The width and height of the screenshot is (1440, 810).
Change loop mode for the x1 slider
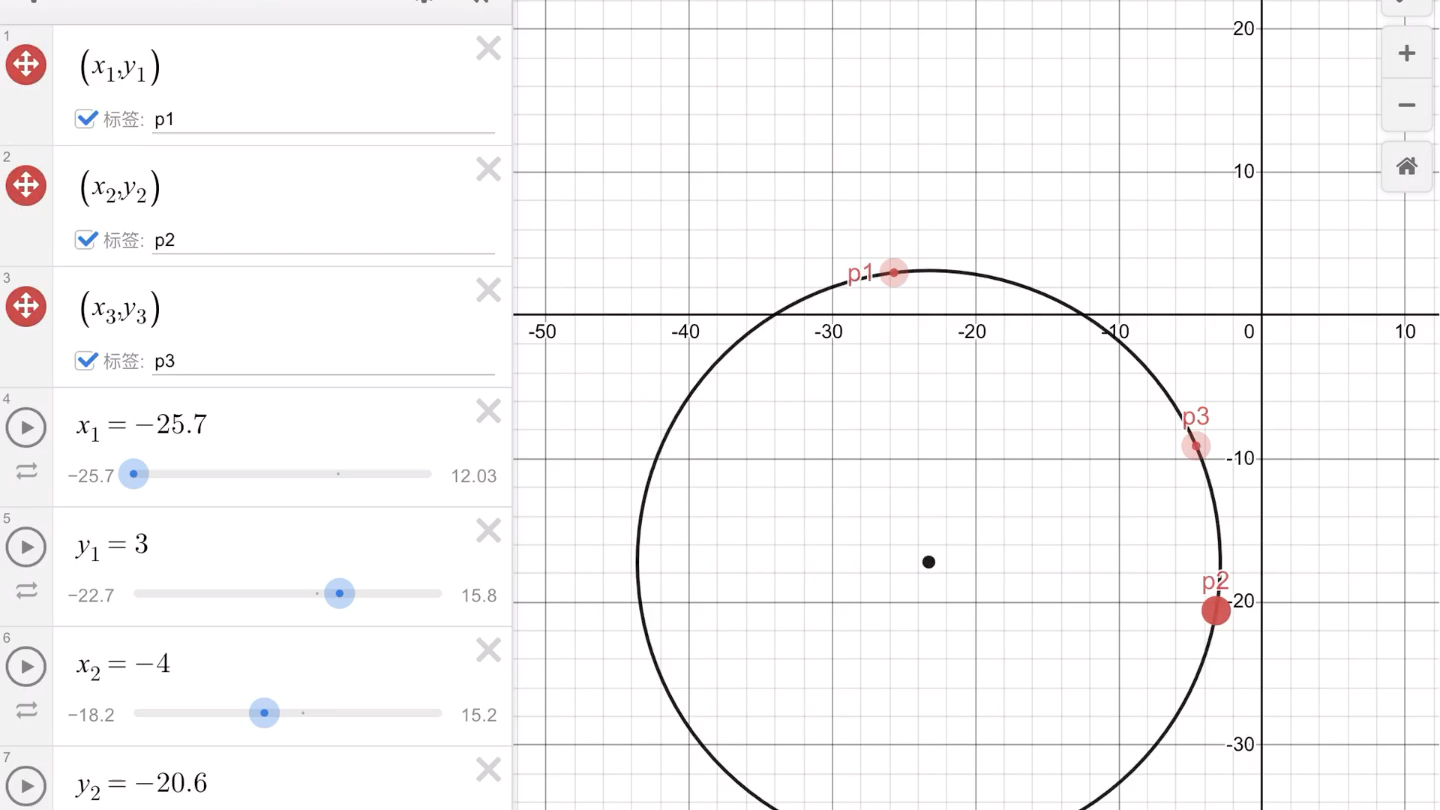coord(26,471)
